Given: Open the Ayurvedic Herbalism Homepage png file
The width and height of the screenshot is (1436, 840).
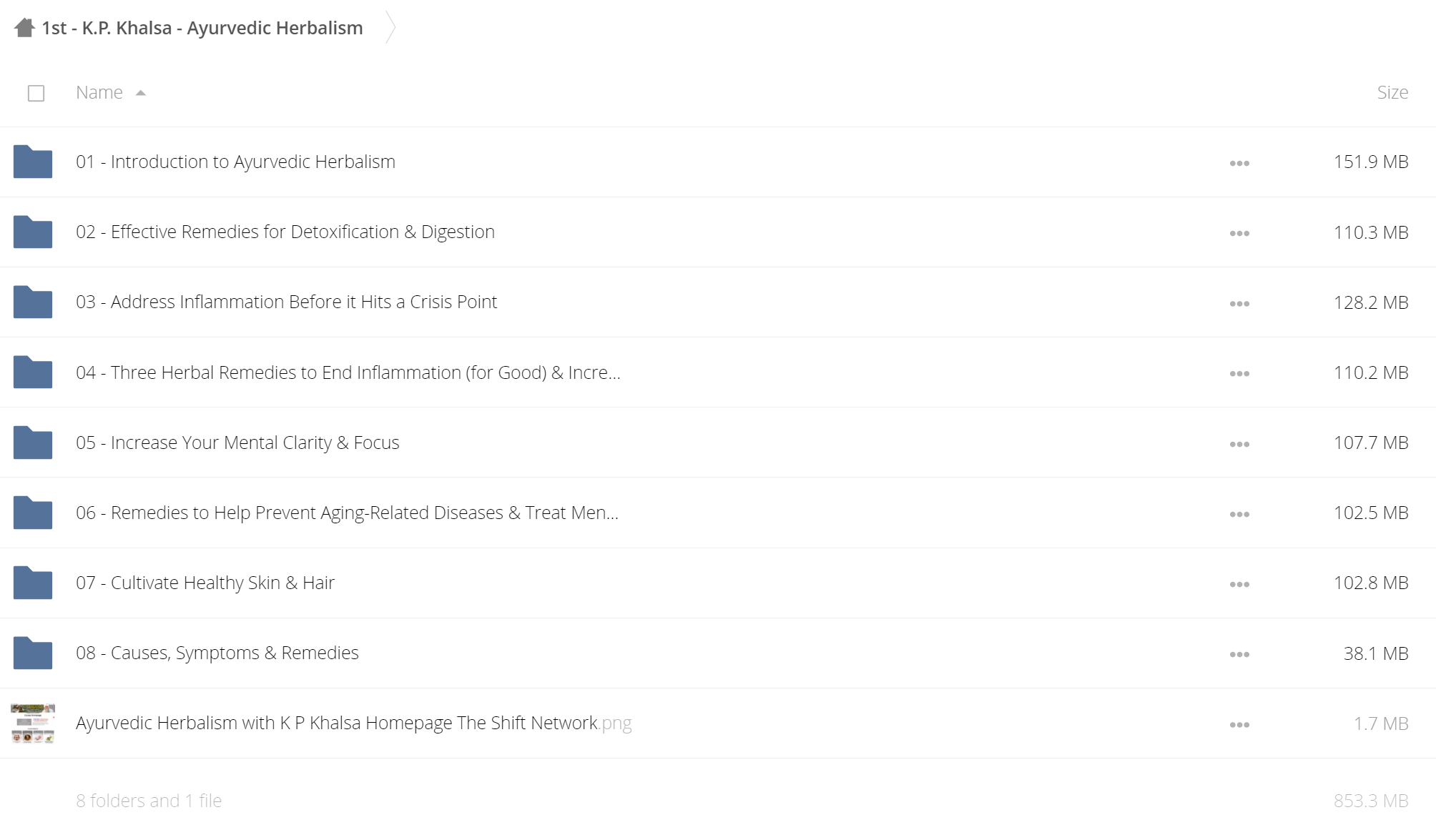Looking at the screenshot, I should pyautogui.click(x=354, y=723).
